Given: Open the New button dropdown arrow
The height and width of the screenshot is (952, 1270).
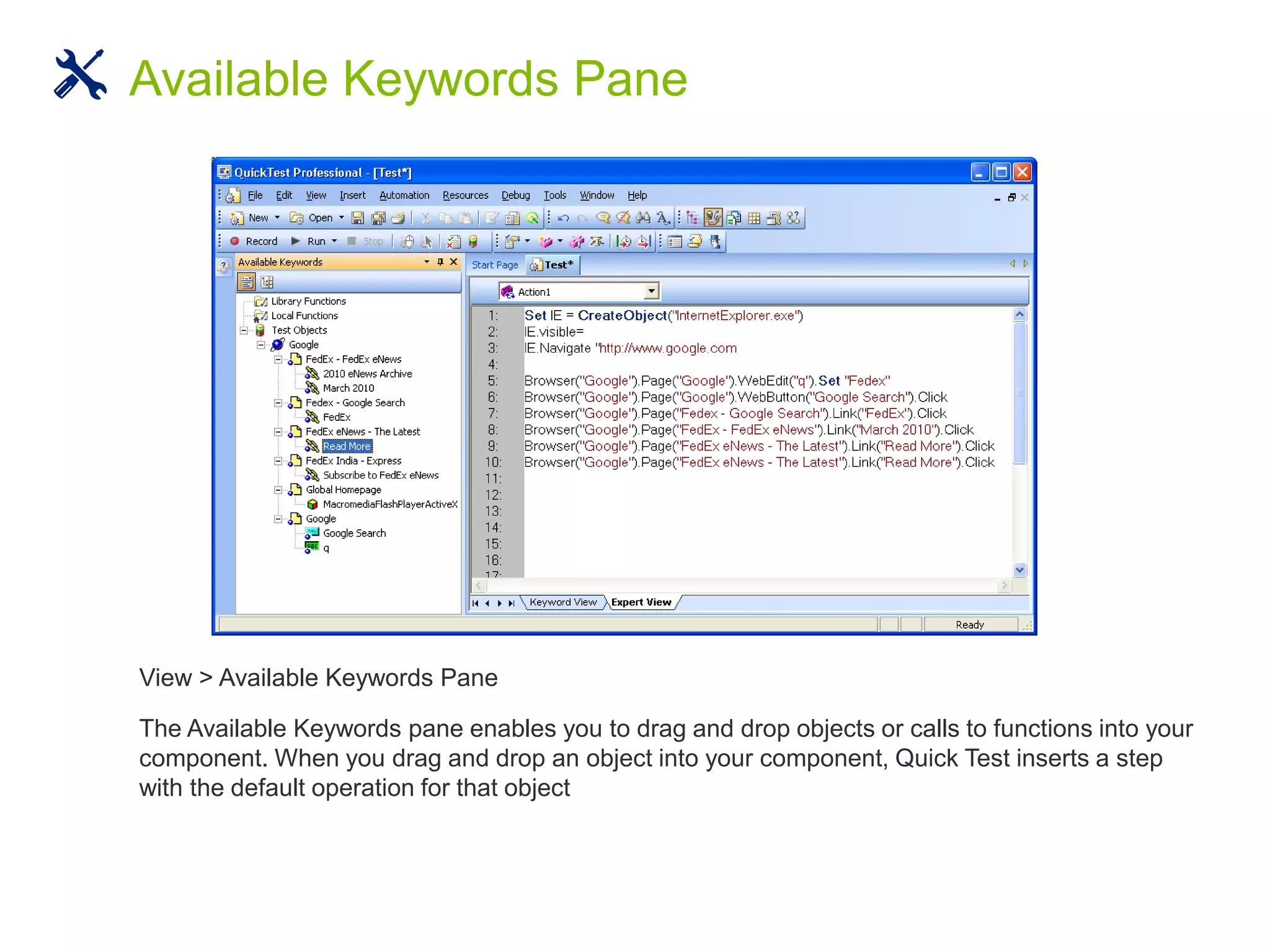Looking at the screenshot, I should tap(277, 218).
